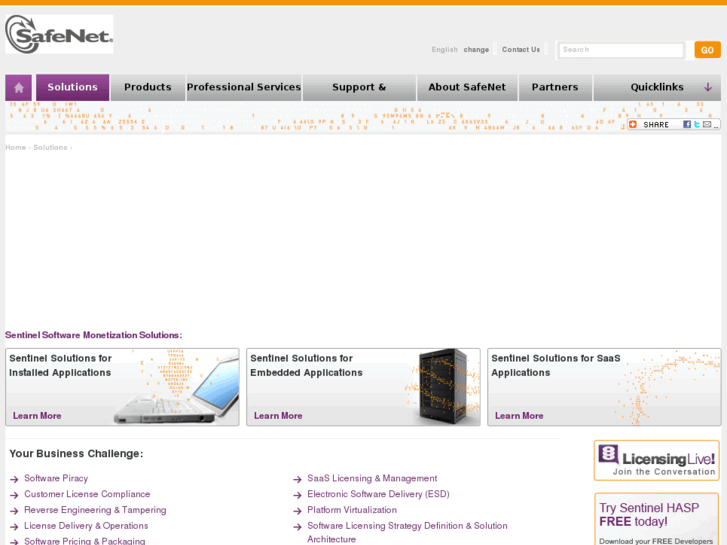The width and height of the screenshot is (727, 545).
Task: Click arrow beside License Delivery & Operations
Action: [x=14, y=526]
